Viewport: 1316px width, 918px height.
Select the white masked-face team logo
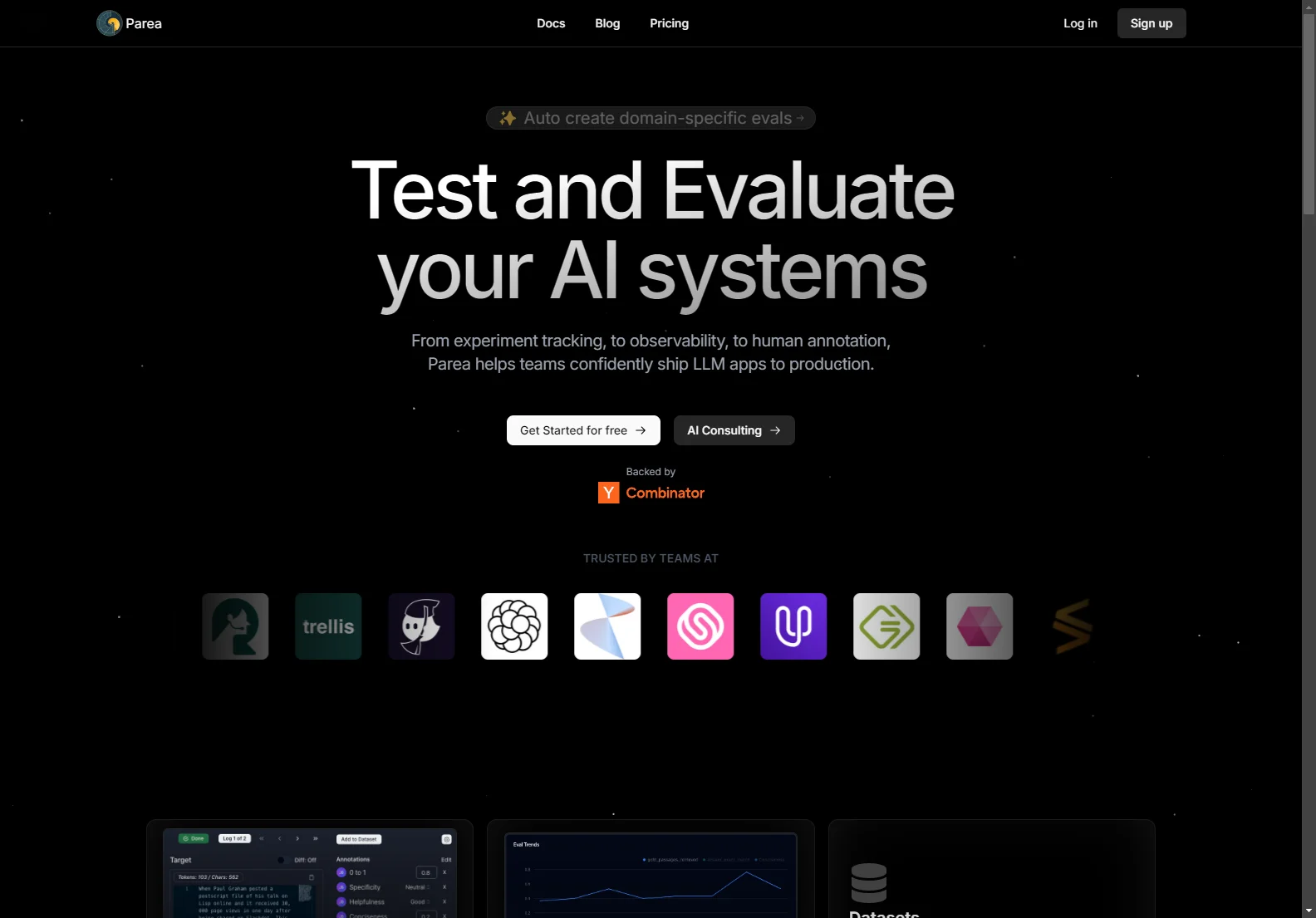coord(421,626)
